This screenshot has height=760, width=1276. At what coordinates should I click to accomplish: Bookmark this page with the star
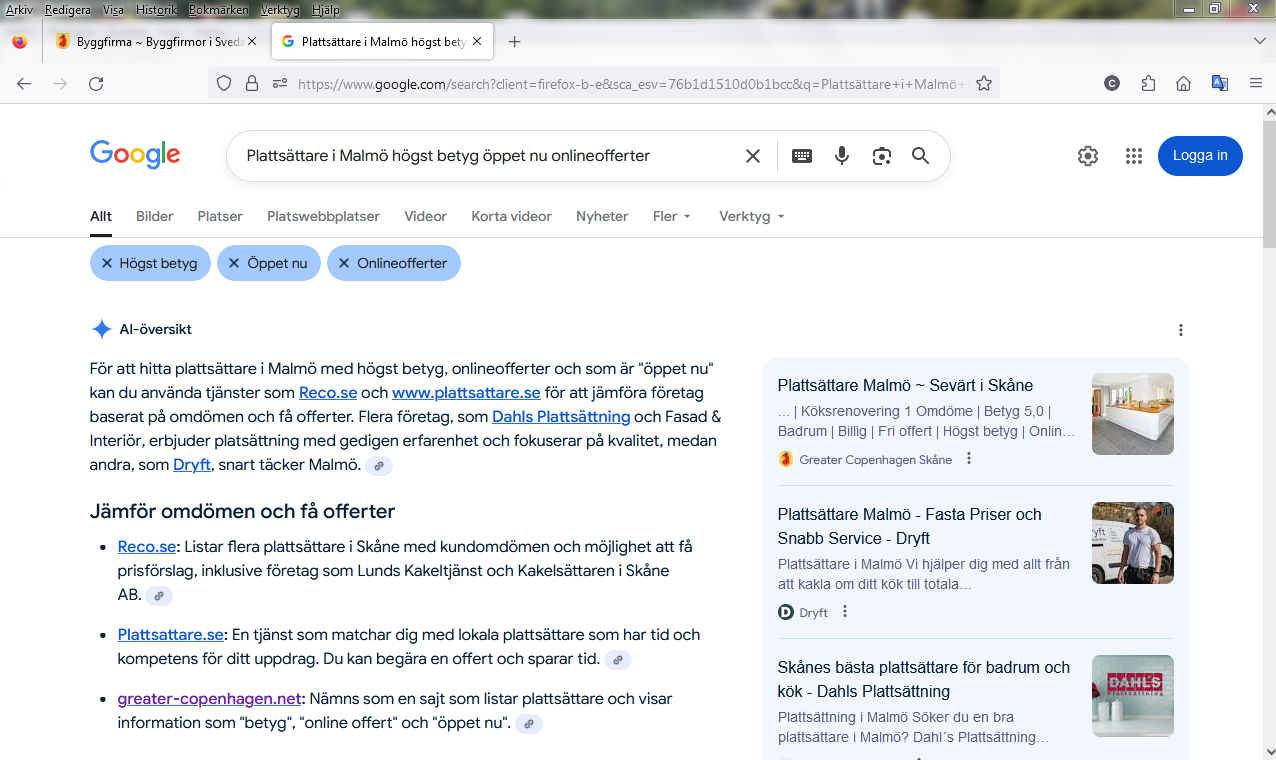984,84
